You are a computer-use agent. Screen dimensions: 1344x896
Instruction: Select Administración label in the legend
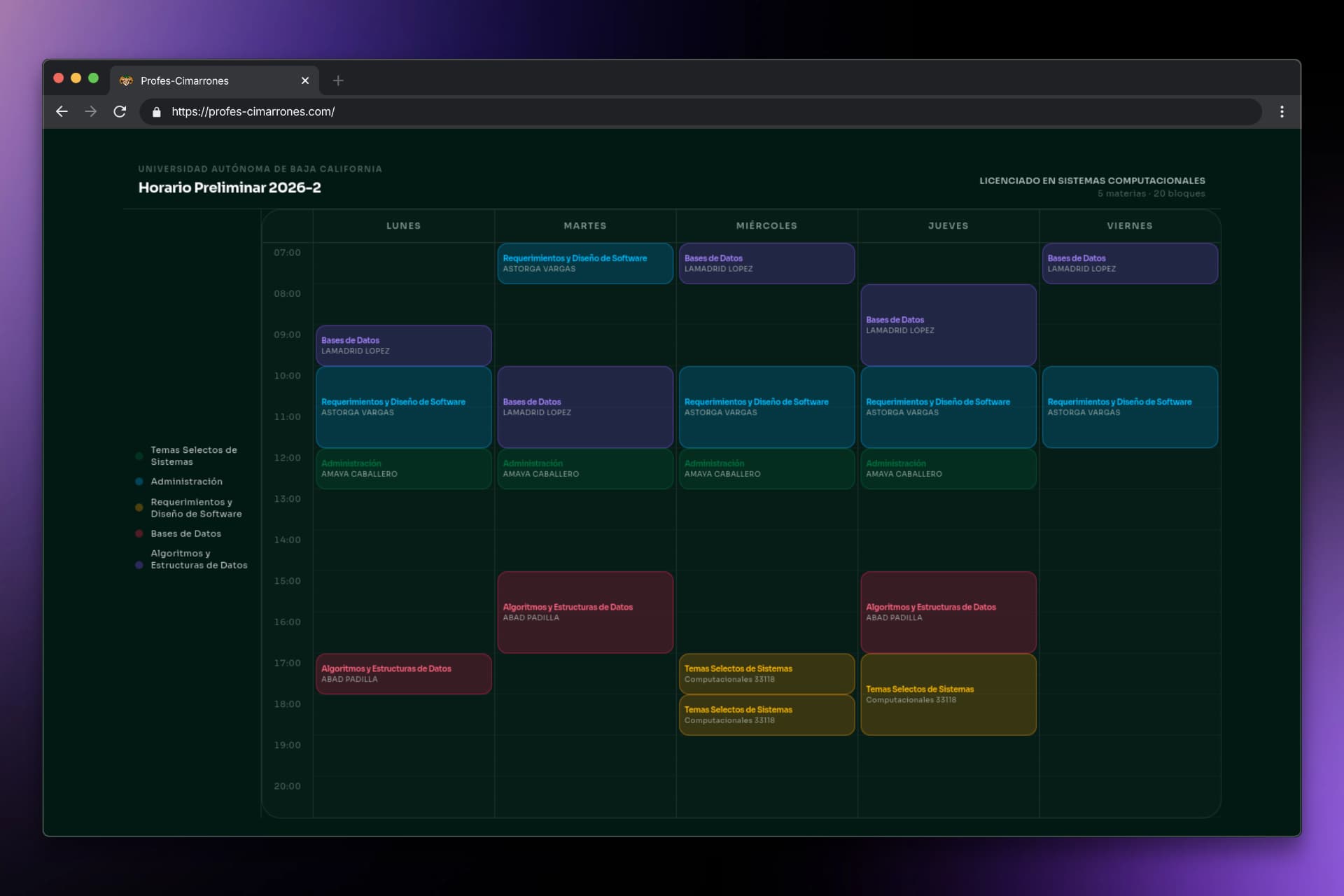[x=186, y=482]
